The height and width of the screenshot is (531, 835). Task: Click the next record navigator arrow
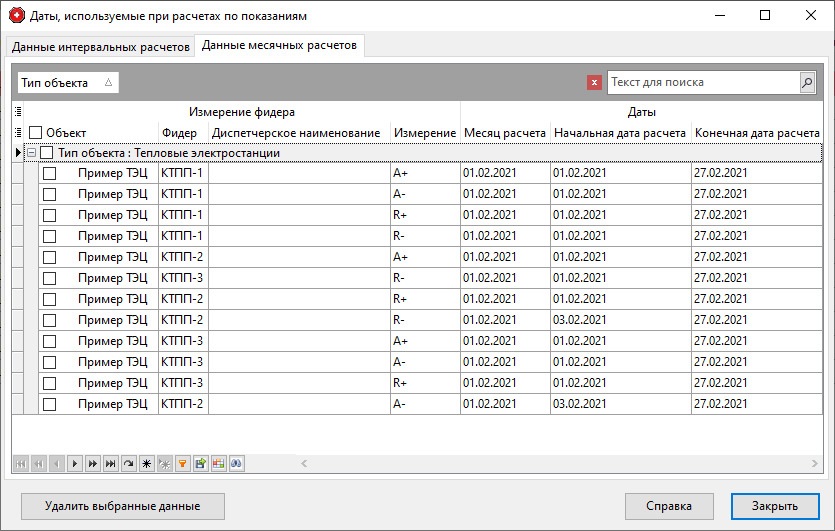click(74, 463)
